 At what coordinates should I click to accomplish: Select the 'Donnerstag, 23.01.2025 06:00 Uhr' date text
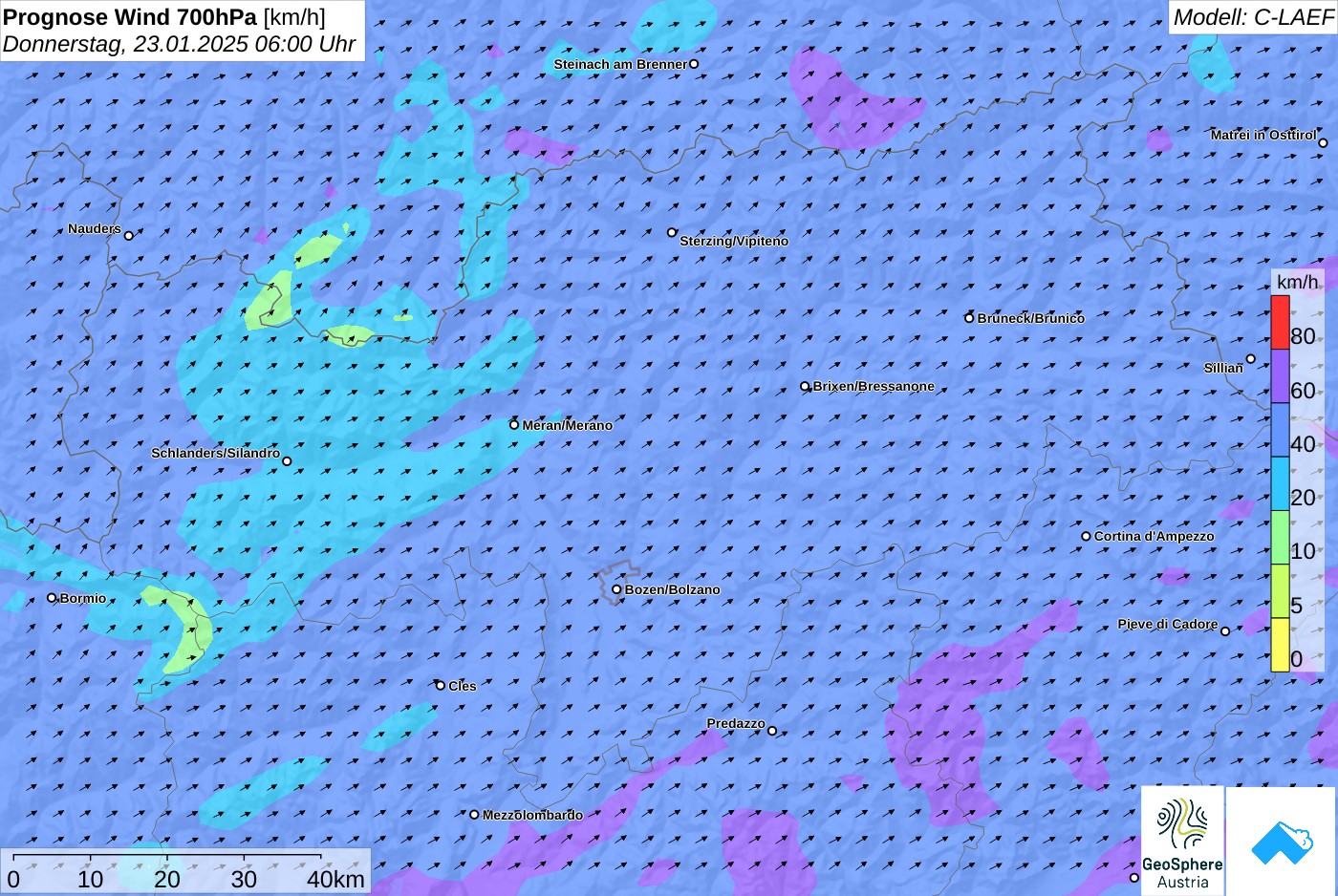(x=179, y=44)
